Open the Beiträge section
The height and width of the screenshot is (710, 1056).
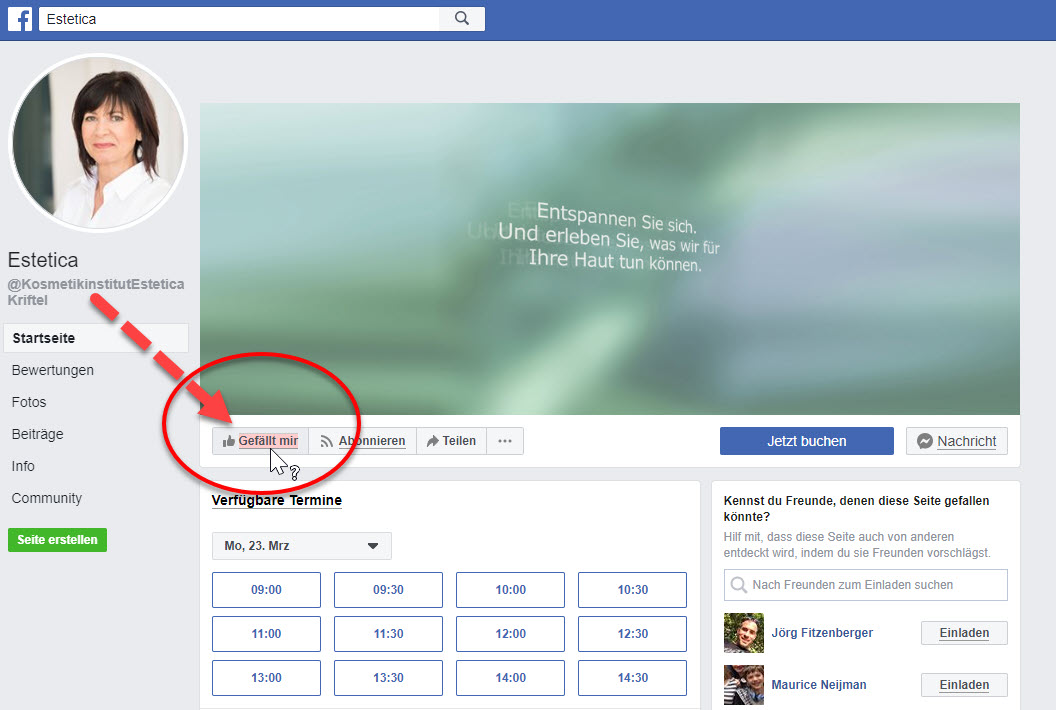[x=38, y=434]
